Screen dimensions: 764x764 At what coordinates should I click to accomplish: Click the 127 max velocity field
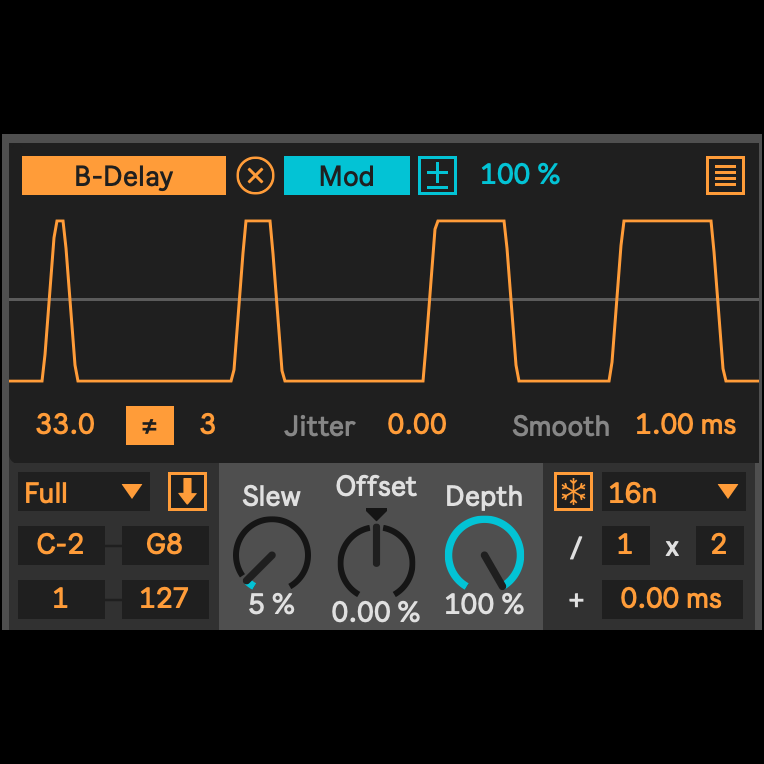click(165, 598)
